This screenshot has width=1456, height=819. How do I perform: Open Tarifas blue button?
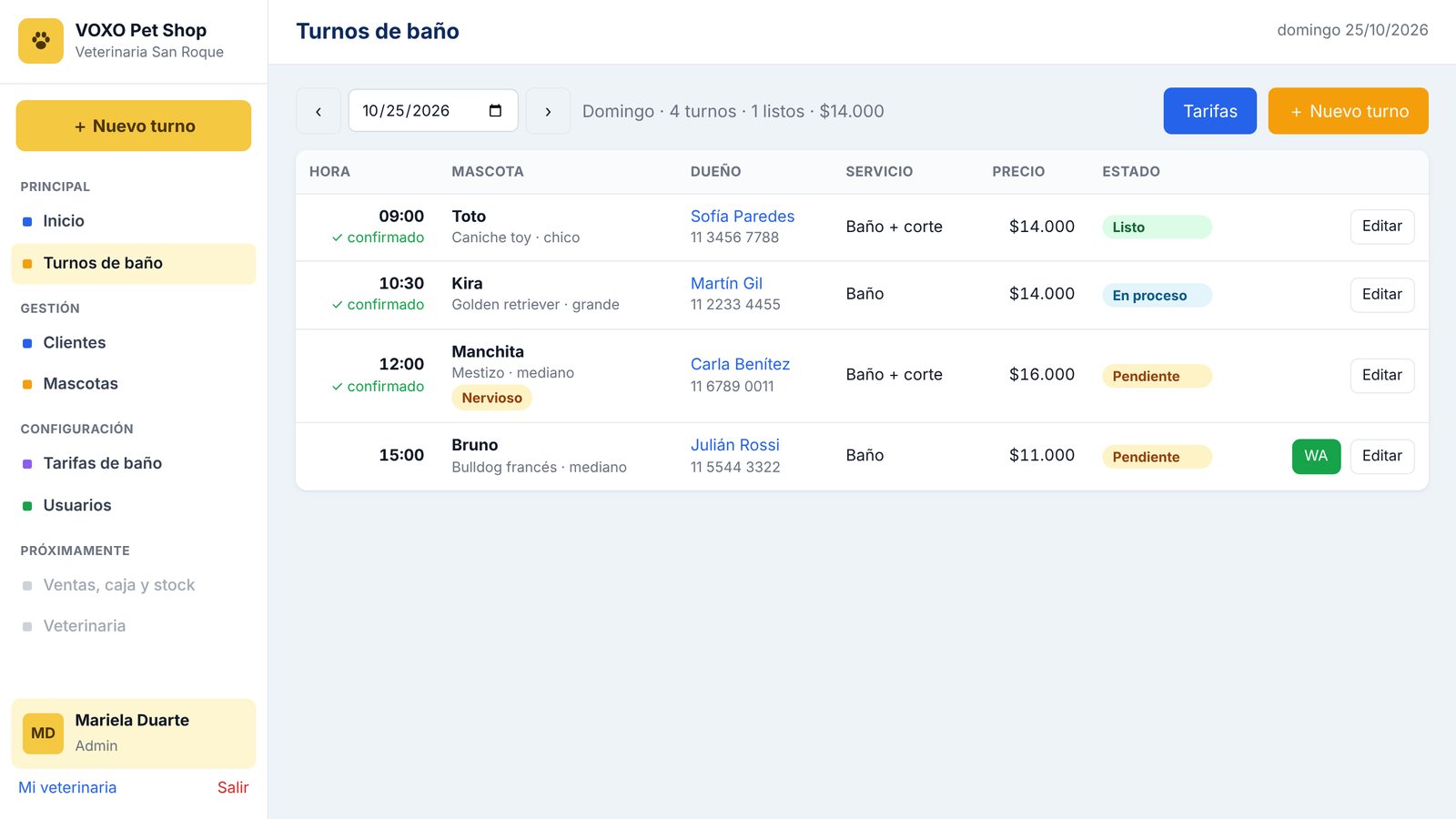pyautogui.click(x=1209, y=111)
